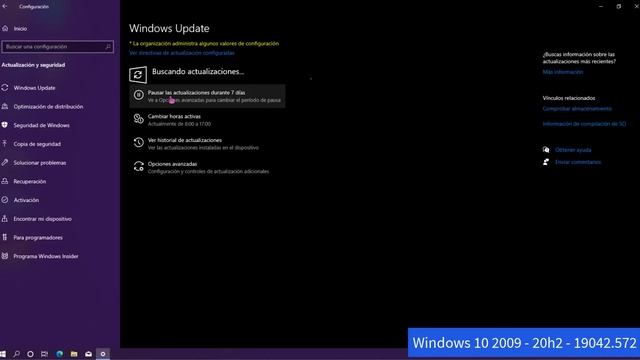Open 'Información de compilación de SO' link
The height and width of the screenshot is (360, 640).
pyautogui.click(x=584, y=124)
